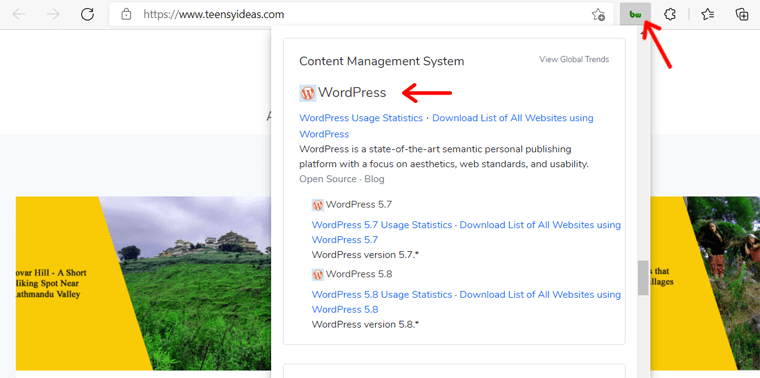
Task: Click the Hiking Spot Near Kathmandu Valley caption
Action: pyautogui.click(x=50, y=284)
